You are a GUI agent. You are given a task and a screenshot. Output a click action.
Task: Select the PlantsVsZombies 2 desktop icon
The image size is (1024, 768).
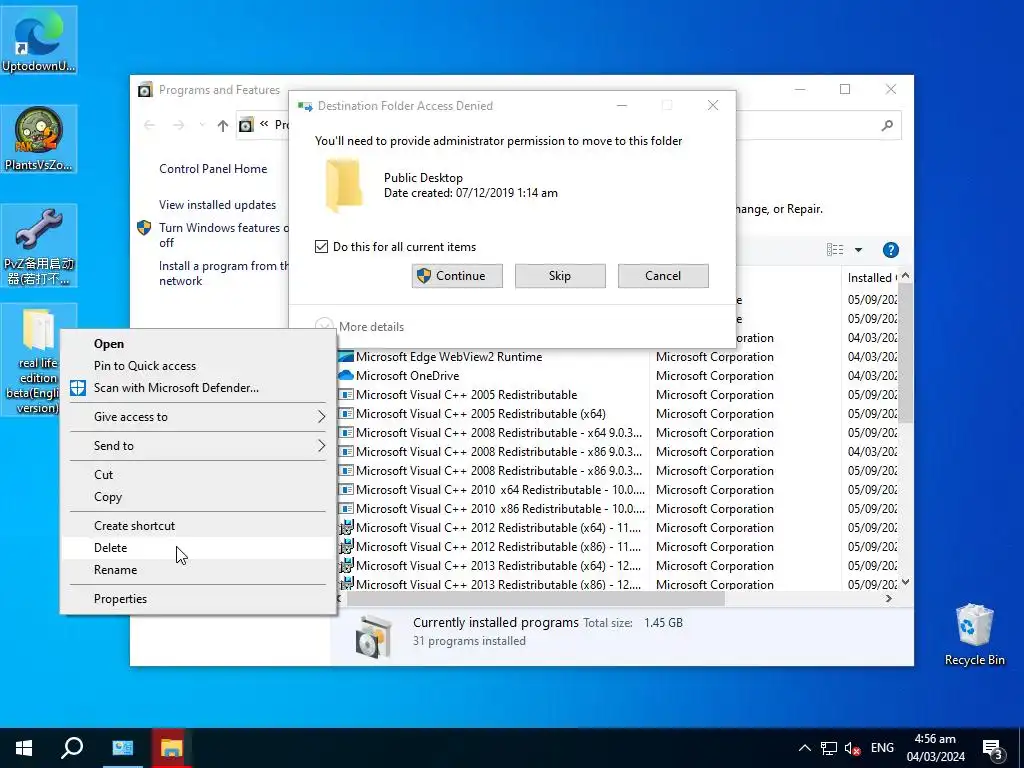click(x=39, y=138)
